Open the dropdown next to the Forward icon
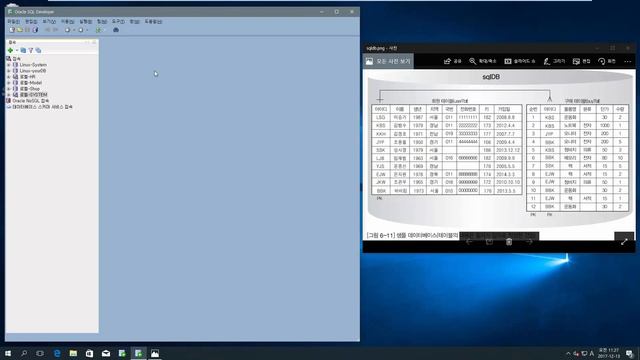Image resolution: width=640 pixels, height=360 pixels. 87,30
